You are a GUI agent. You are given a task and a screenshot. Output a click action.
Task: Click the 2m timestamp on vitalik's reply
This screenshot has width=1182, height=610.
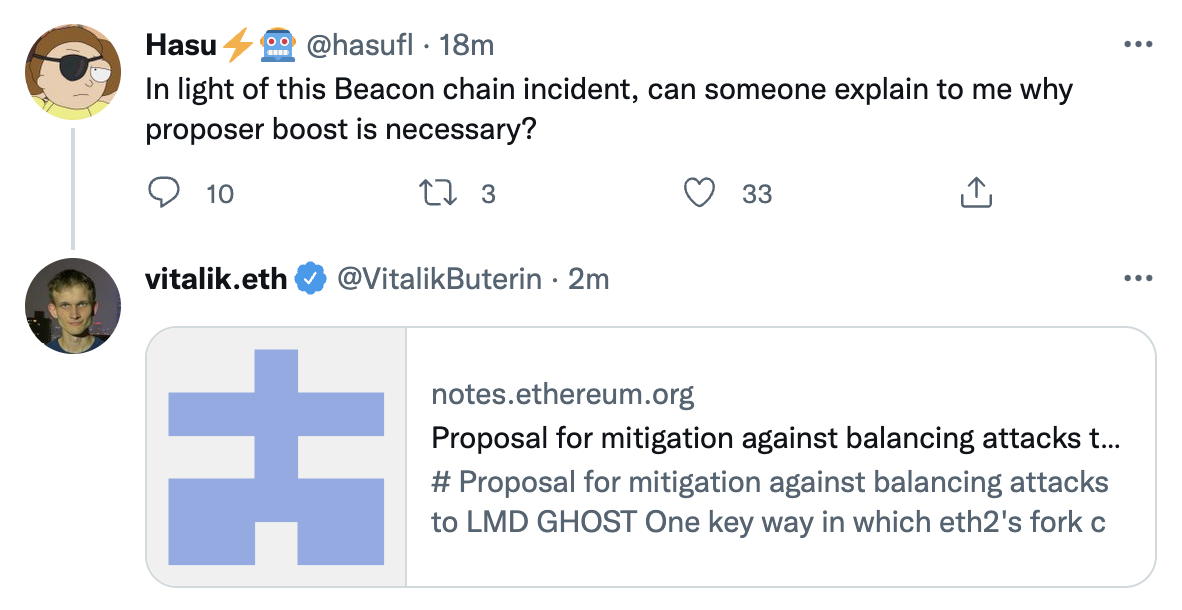click(x=588, y=279)
